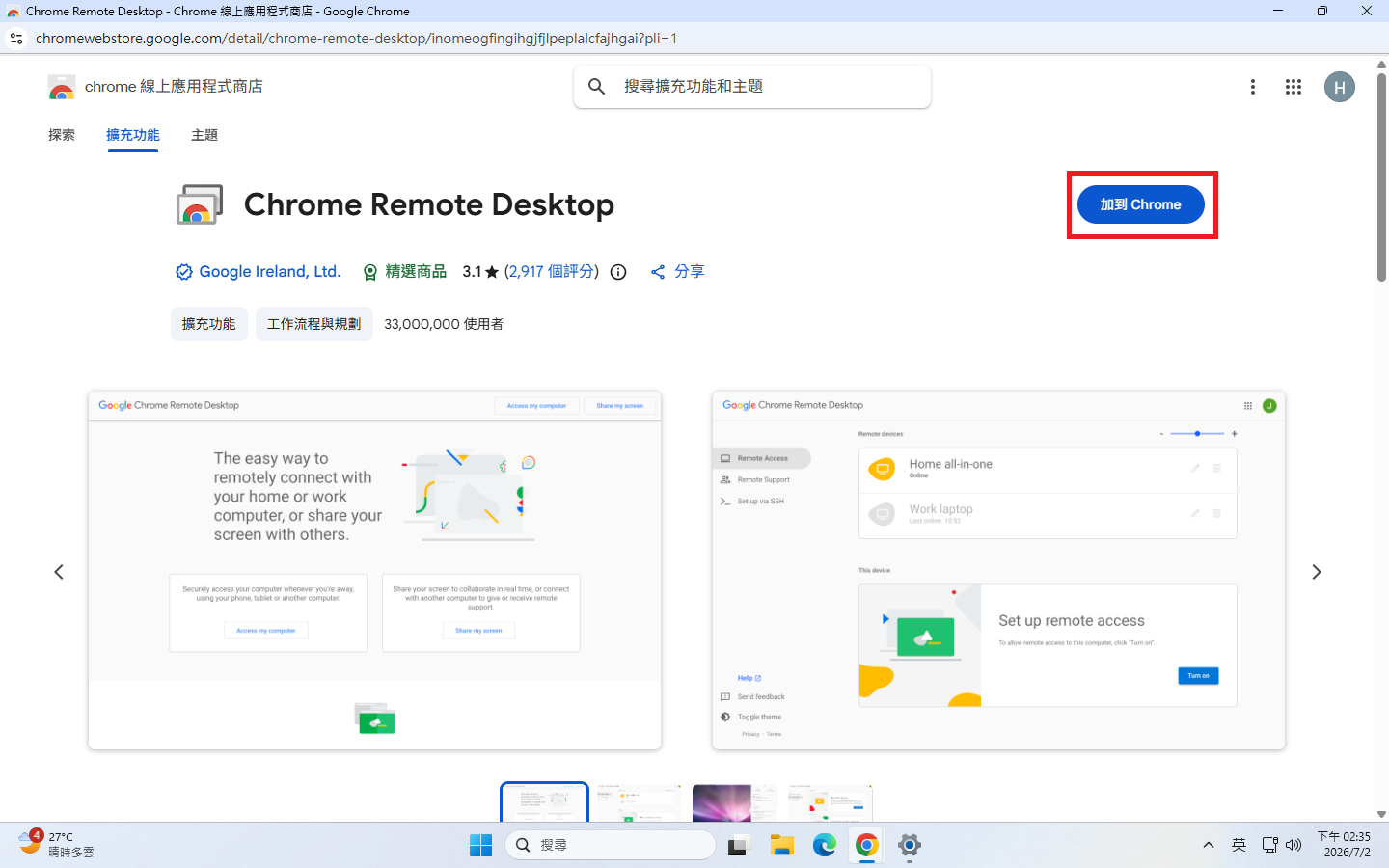Click the chrome 線上應用程式商店 title
Viewport: 1389px width, 868px height.
[x=174, y=87]
